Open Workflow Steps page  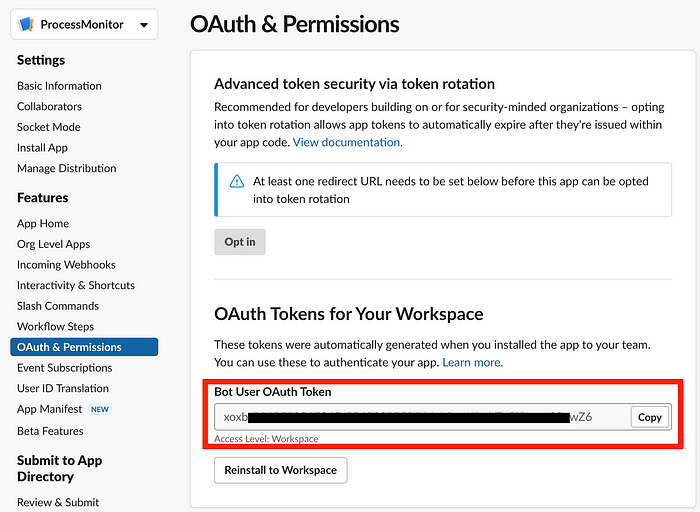pos(55,326)
